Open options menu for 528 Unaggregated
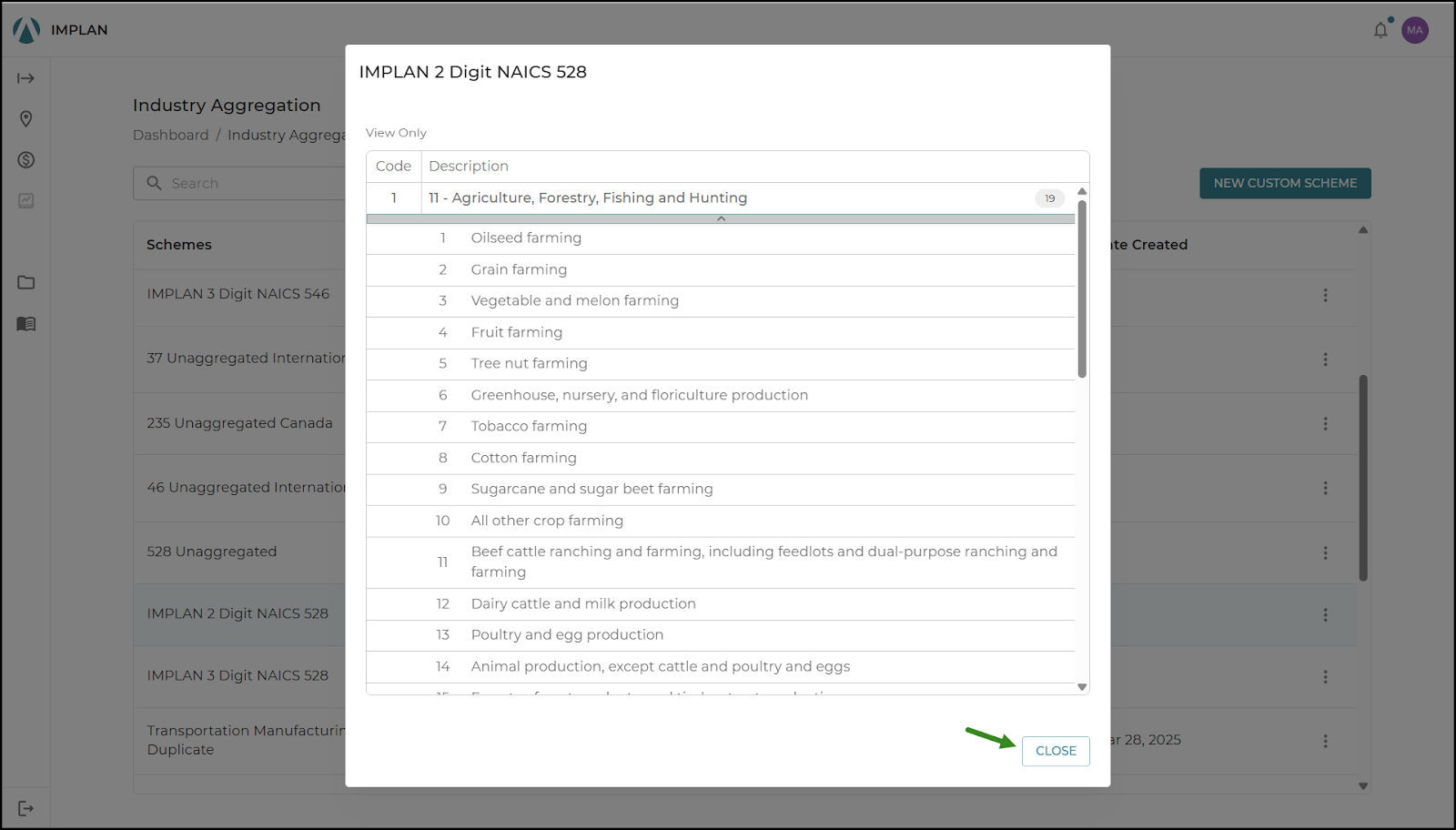1456x830 pixels. (x=1325, y=552)
